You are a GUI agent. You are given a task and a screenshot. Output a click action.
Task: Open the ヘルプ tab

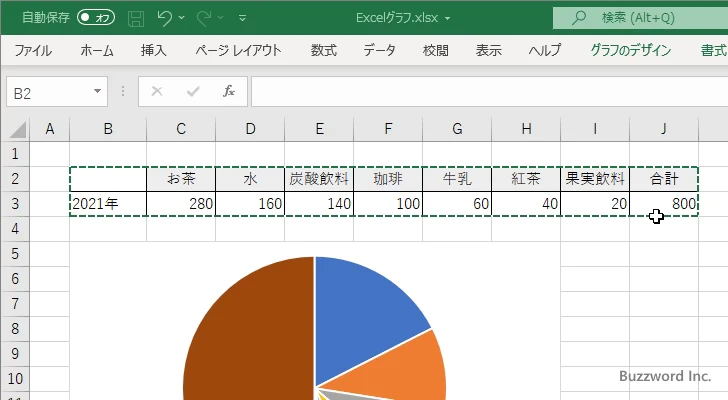click(x=545, y=50)
